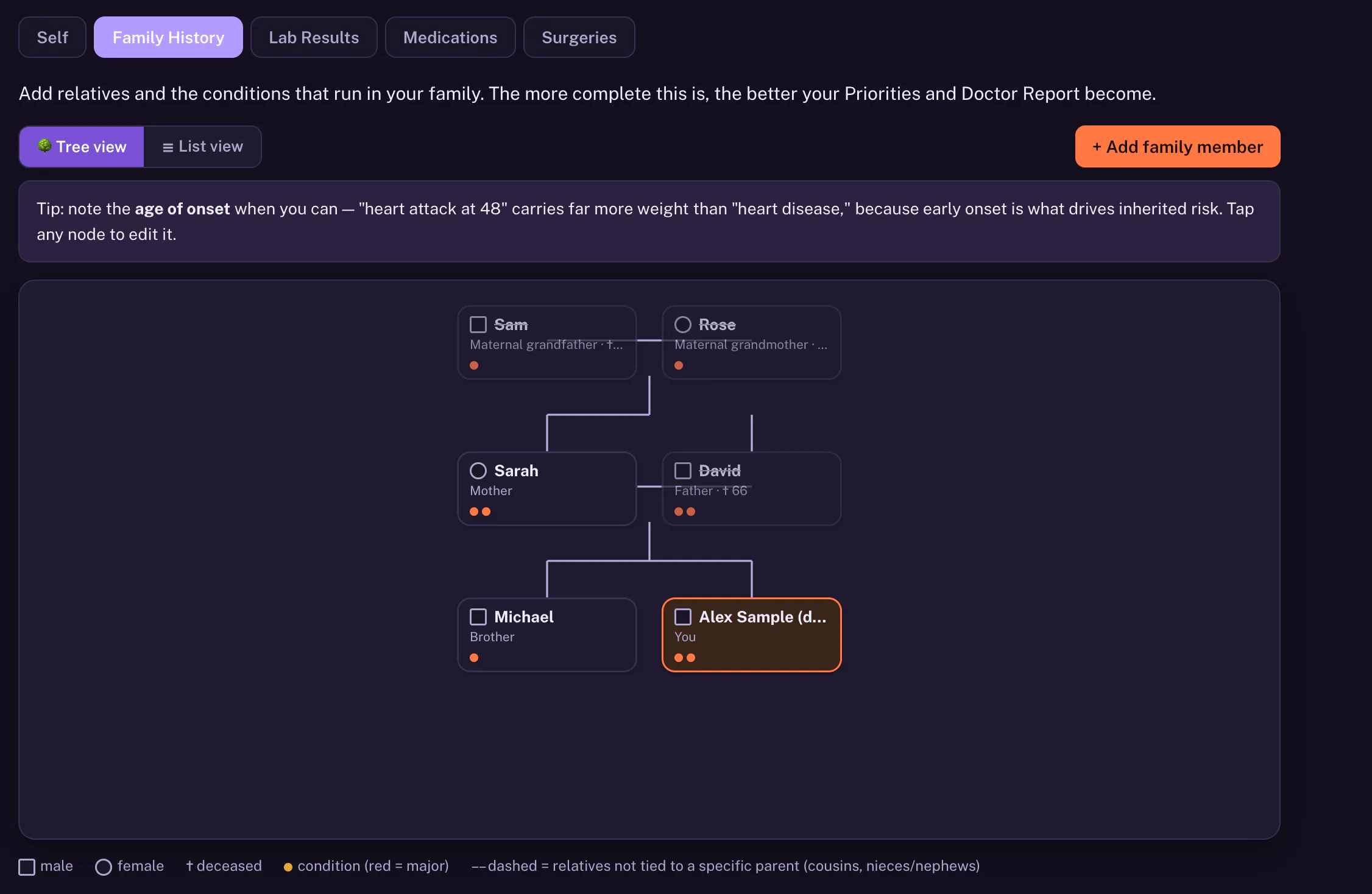Click the 'age of onset' bold text
Screen dimensions: 1372x894
coord(182,209)
